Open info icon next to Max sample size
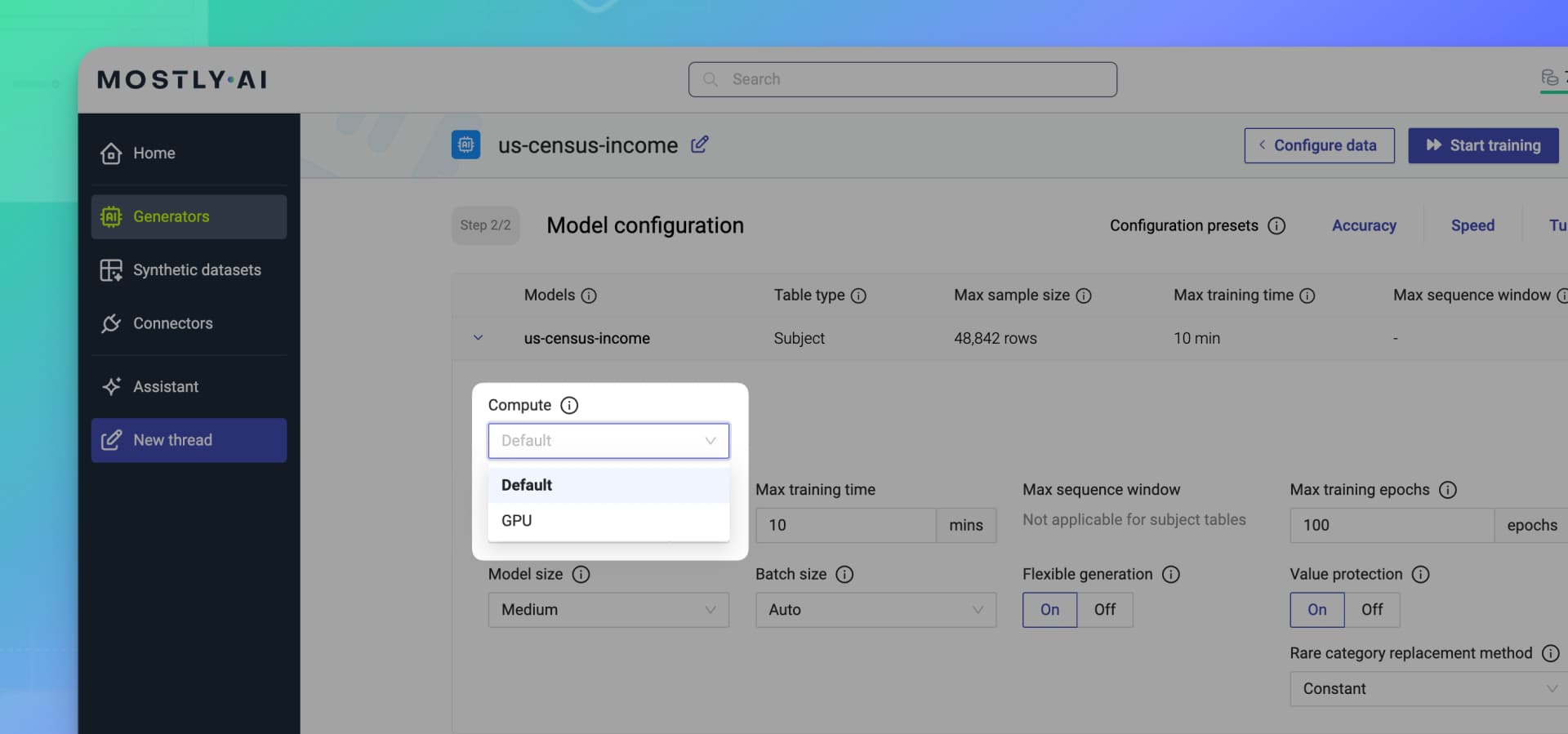Screen dimensions: 1568x734 coord(1084,296)
